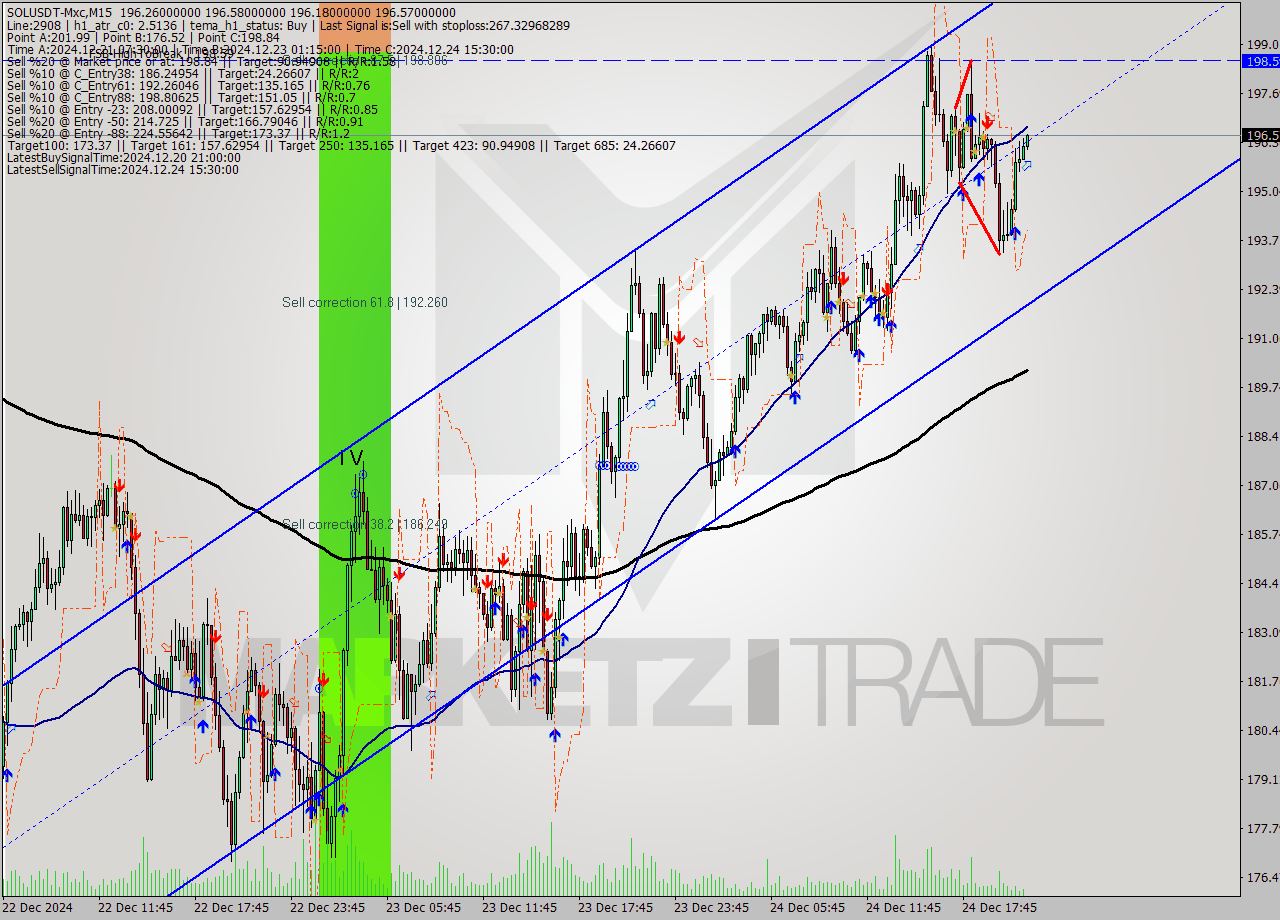The width and height of the screenshot is (1280, 920).
Task: Select the LatestSellSignalTime:2024.12.24 15:30:00 text
Action: (x=122, y=170)
